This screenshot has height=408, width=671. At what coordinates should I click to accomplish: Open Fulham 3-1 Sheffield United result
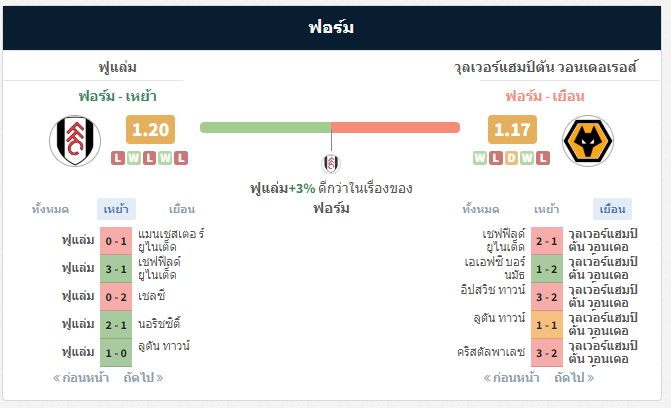coord(116,269)
